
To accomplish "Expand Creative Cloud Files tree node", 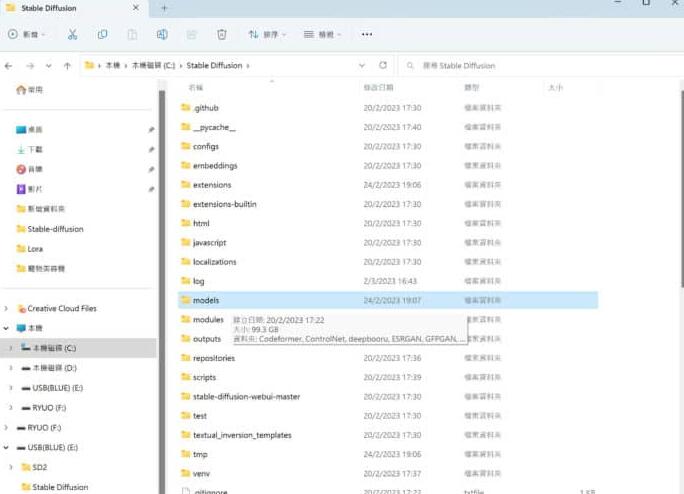I will (x=6, y=308).
